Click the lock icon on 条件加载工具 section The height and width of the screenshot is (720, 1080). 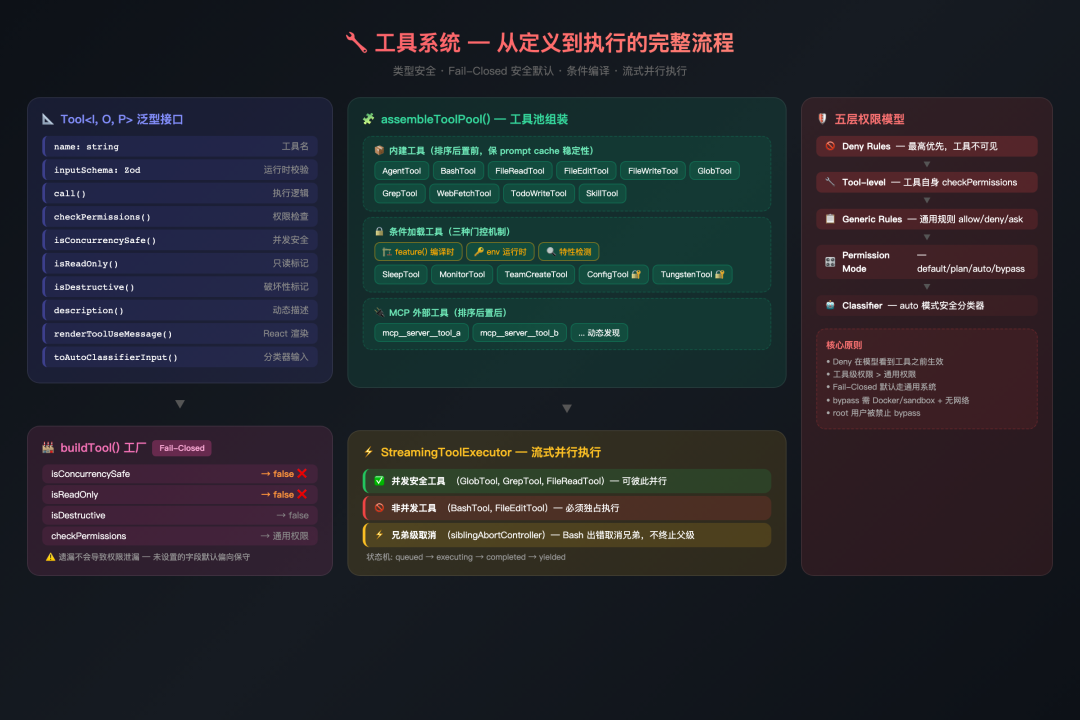coord(379,232)
